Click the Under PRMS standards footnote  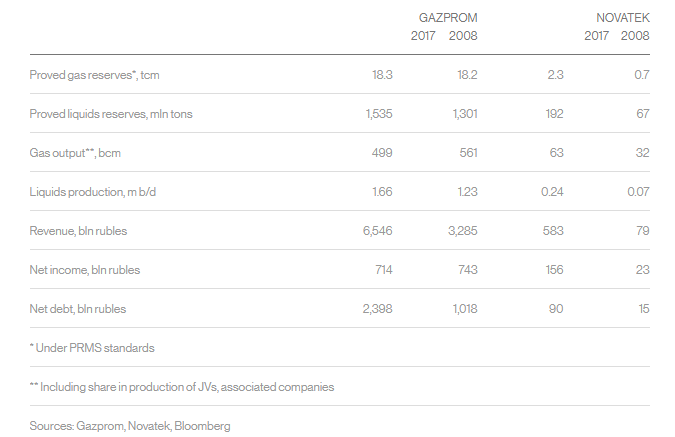[92, 348]
